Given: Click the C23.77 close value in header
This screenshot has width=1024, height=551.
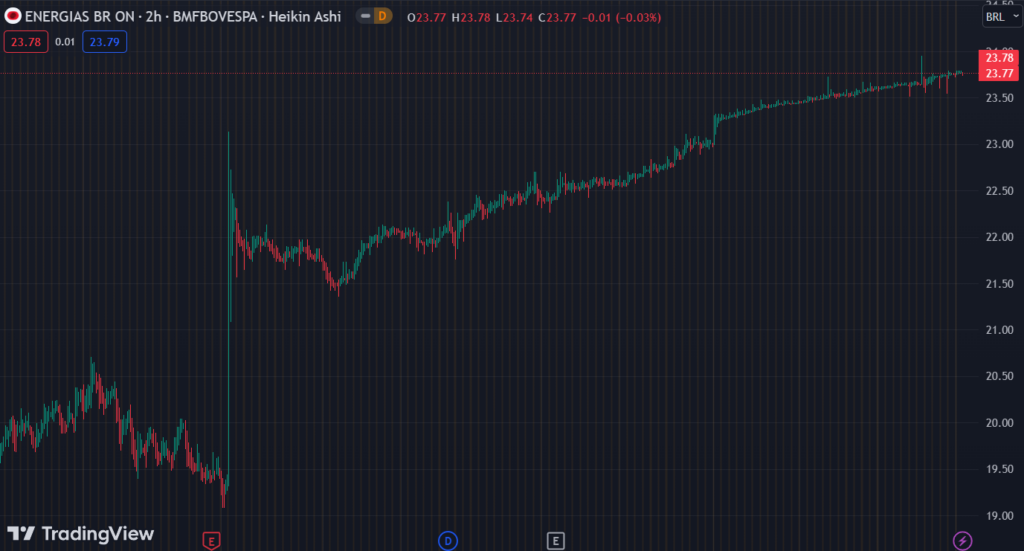Looking at the screenshot, I should tap(557, 18).
